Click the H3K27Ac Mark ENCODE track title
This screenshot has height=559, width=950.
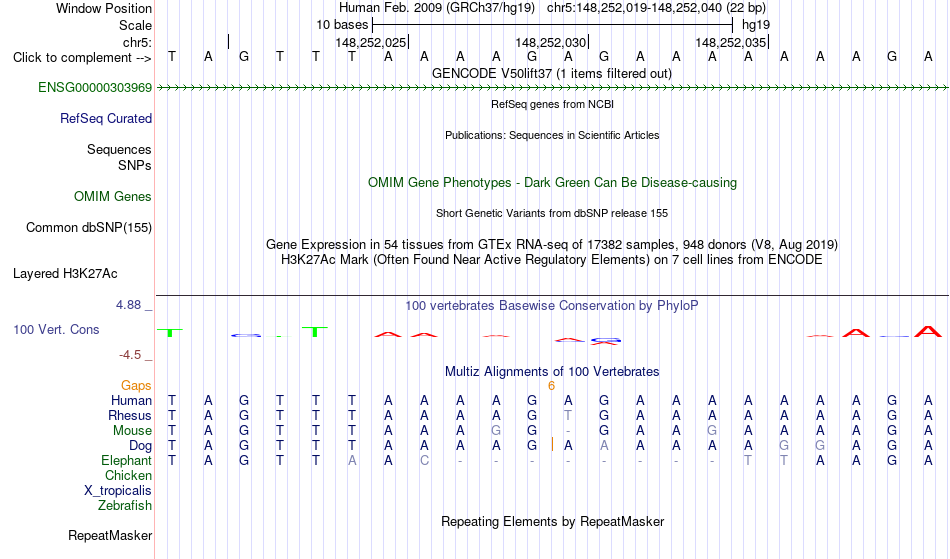[552, 260]
